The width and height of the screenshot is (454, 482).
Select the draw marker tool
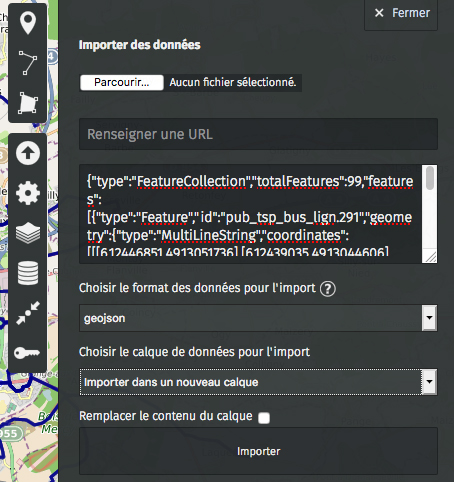(x=28, y=23)
